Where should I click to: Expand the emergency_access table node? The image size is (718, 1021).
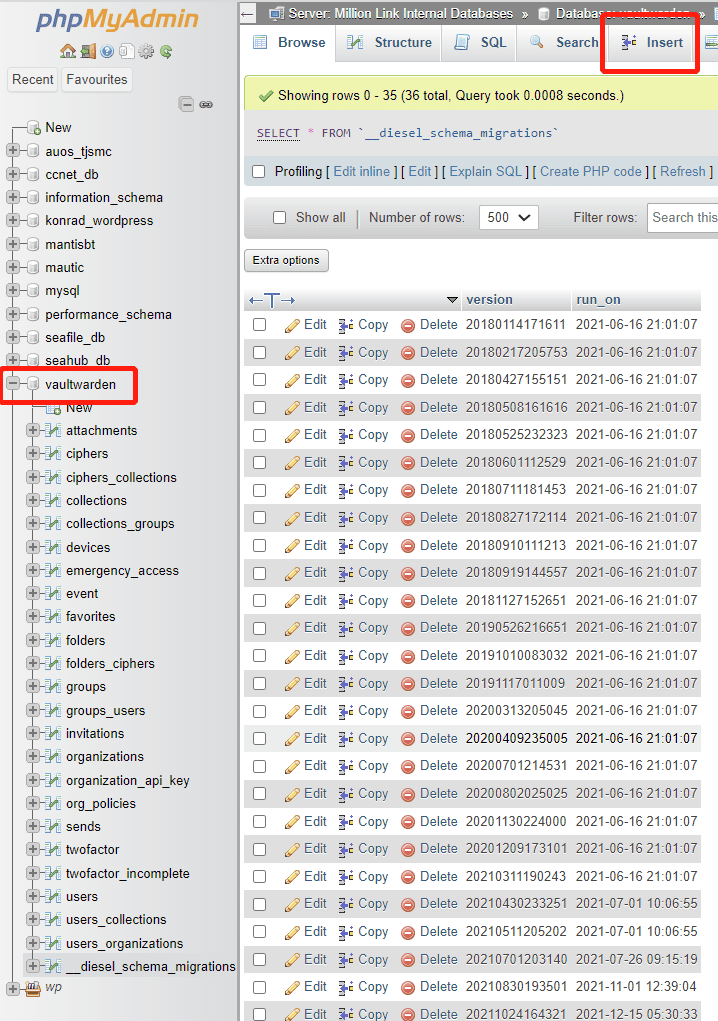pos(33,570)
